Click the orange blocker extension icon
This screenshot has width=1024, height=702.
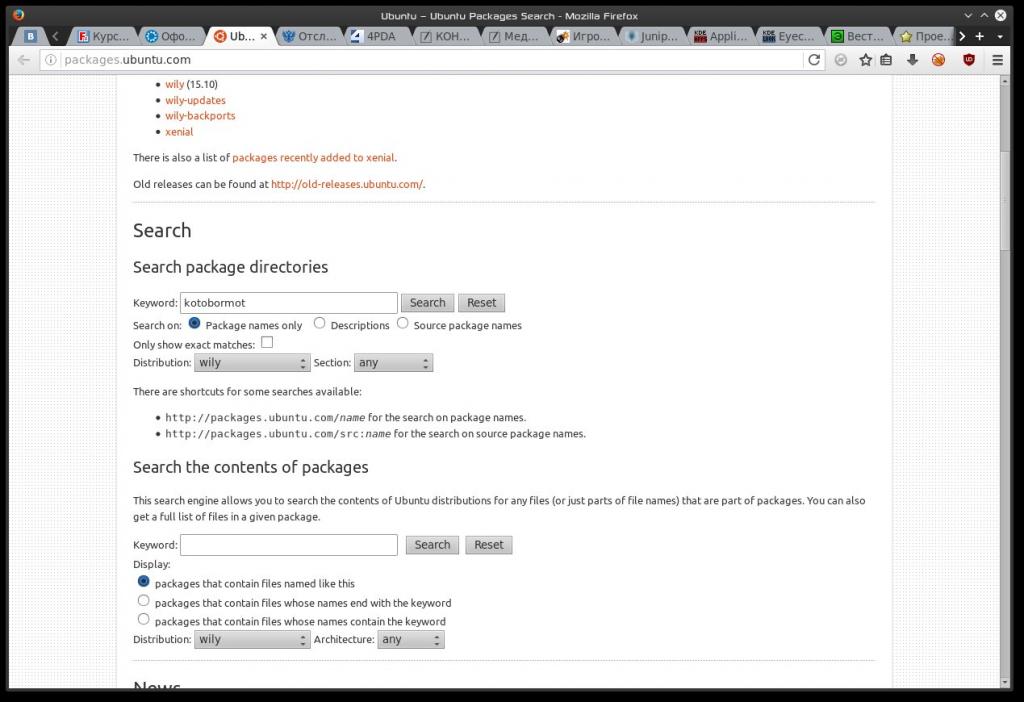click(938, 60)
